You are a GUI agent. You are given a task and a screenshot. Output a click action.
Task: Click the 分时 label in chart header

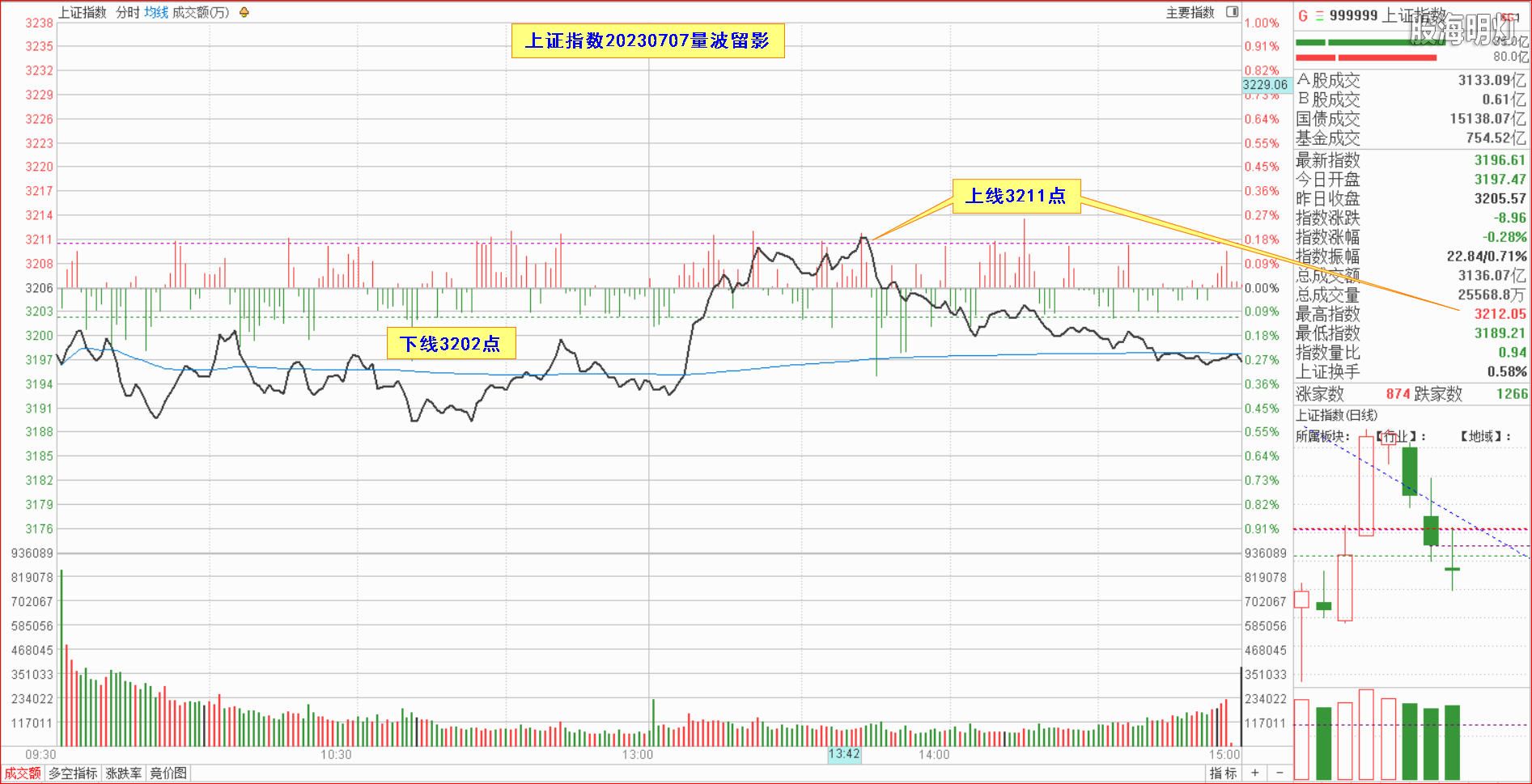[128, 12]
